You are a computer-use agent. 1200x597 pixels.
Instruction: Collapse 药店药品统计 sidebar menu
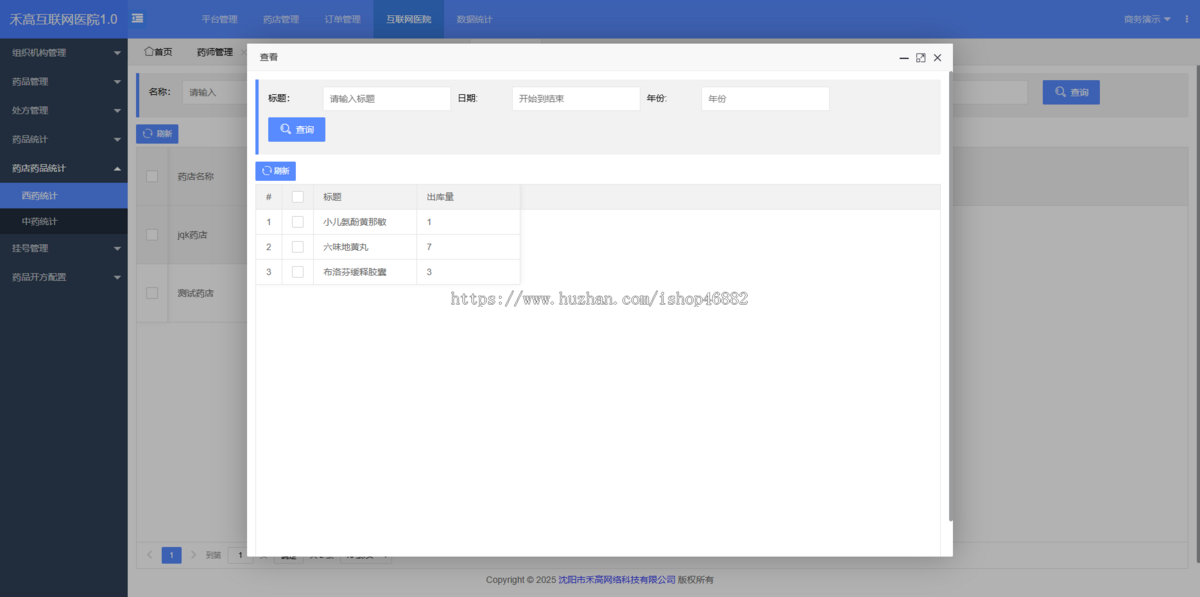point(64,169)
